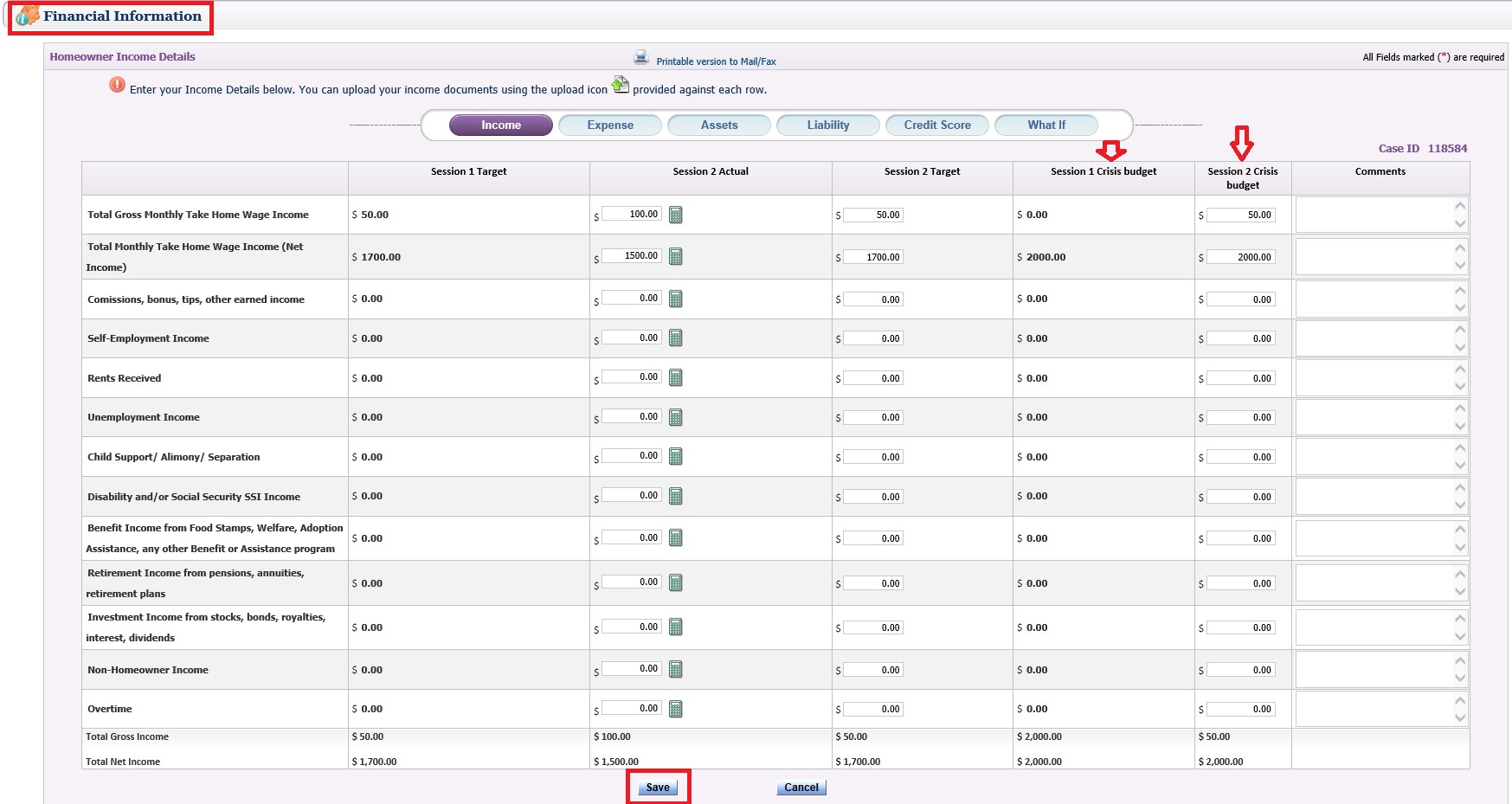1512x804 pixels.
Task: Click scroll-down arrow in Unemployment Income comments box
Action: click(x=1460, y=426)
